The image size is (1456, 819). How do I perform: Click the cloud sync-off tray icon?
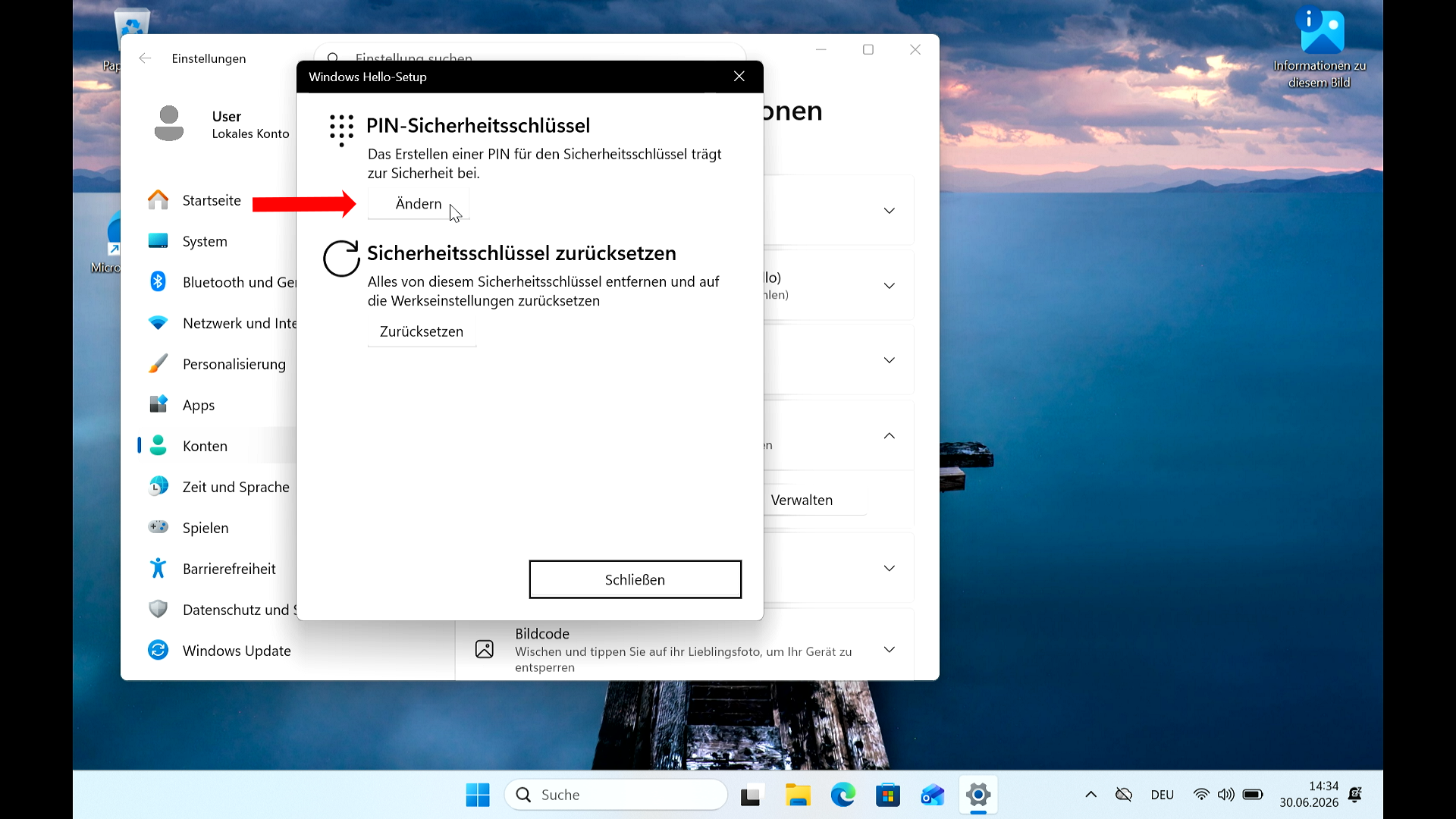pos(1124,795)
